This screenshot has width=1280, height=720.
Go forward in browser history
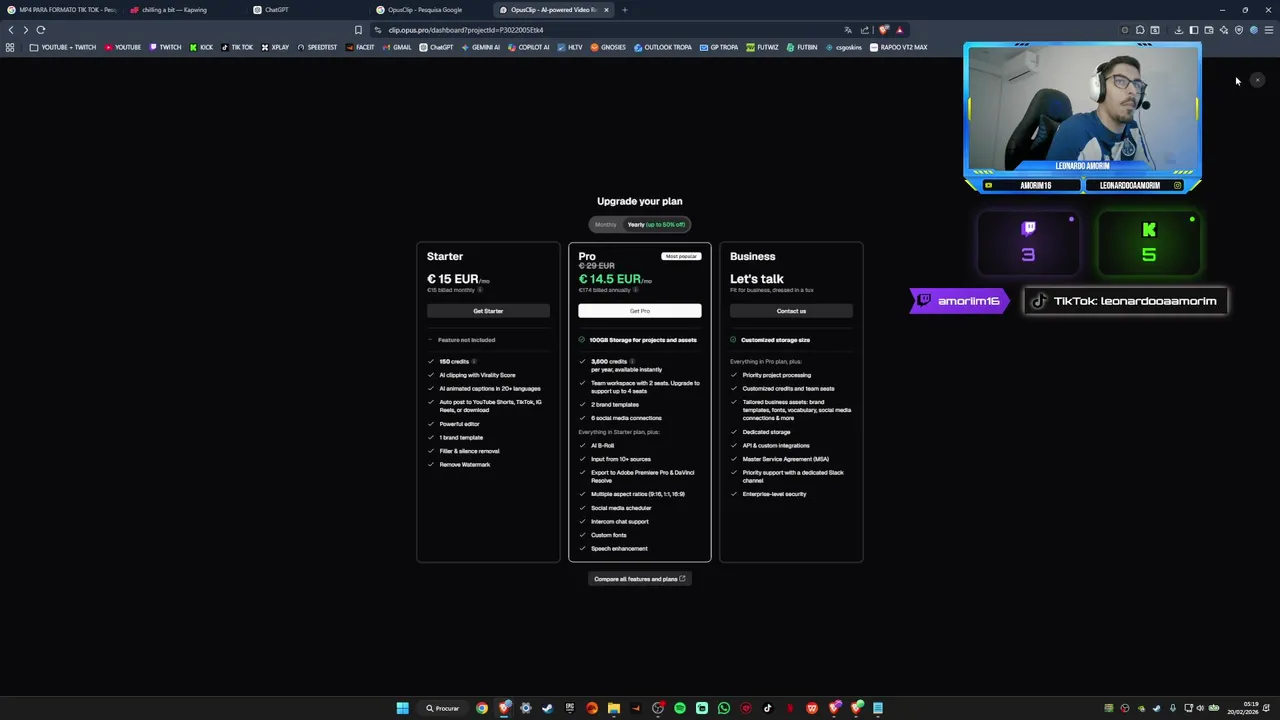[26, 30]
